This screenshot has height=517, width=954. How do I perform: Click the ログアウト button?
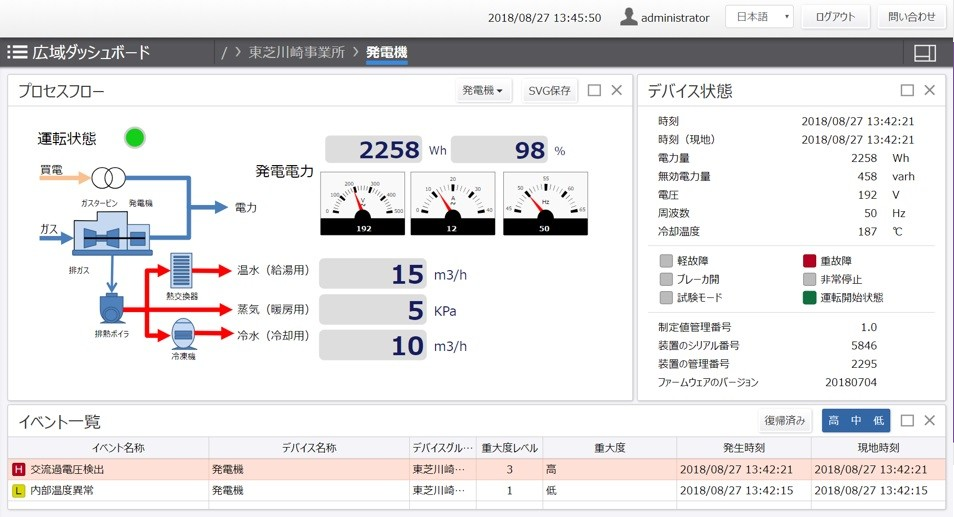coord(835,17)
